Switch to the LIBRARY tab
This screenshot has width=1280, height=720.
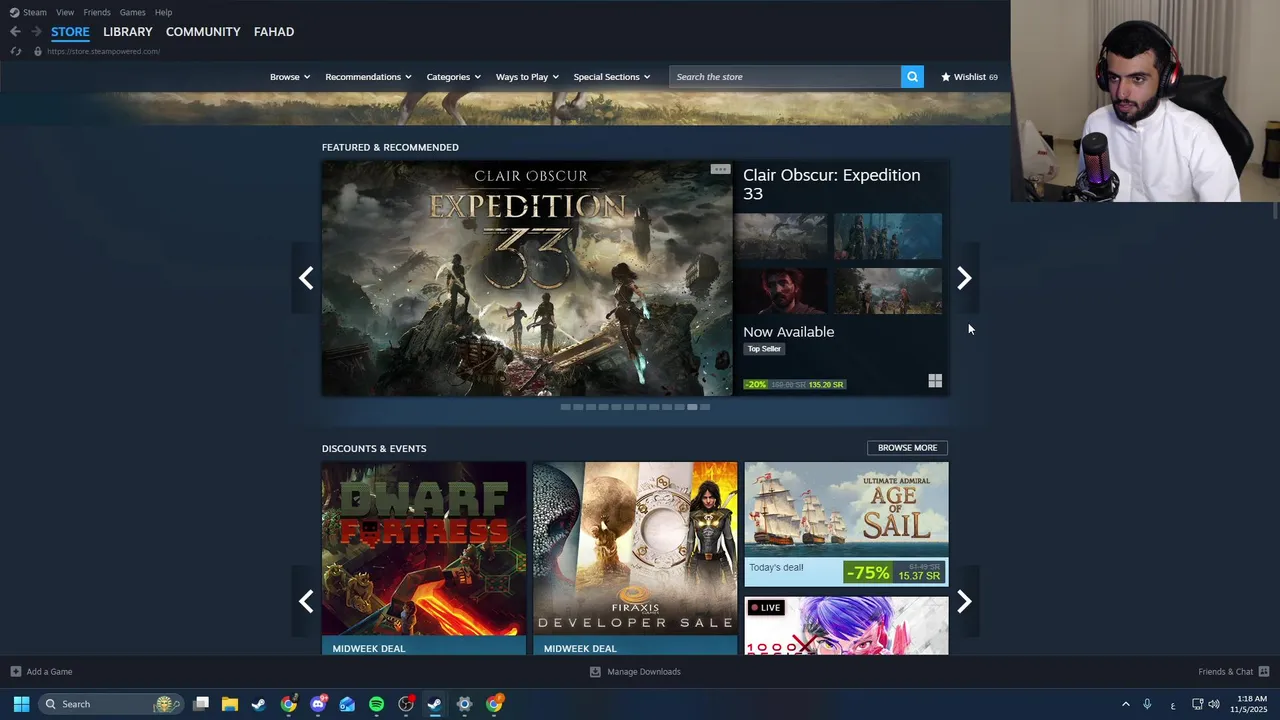point(128,32)
